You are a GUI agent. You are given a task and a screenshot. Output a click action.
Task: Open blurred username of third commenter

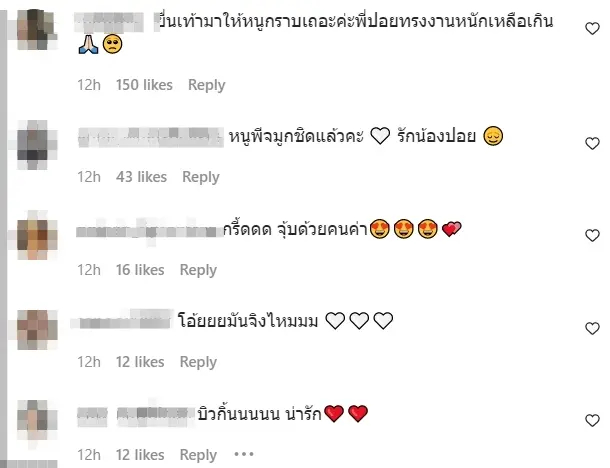tap(148, 231)
